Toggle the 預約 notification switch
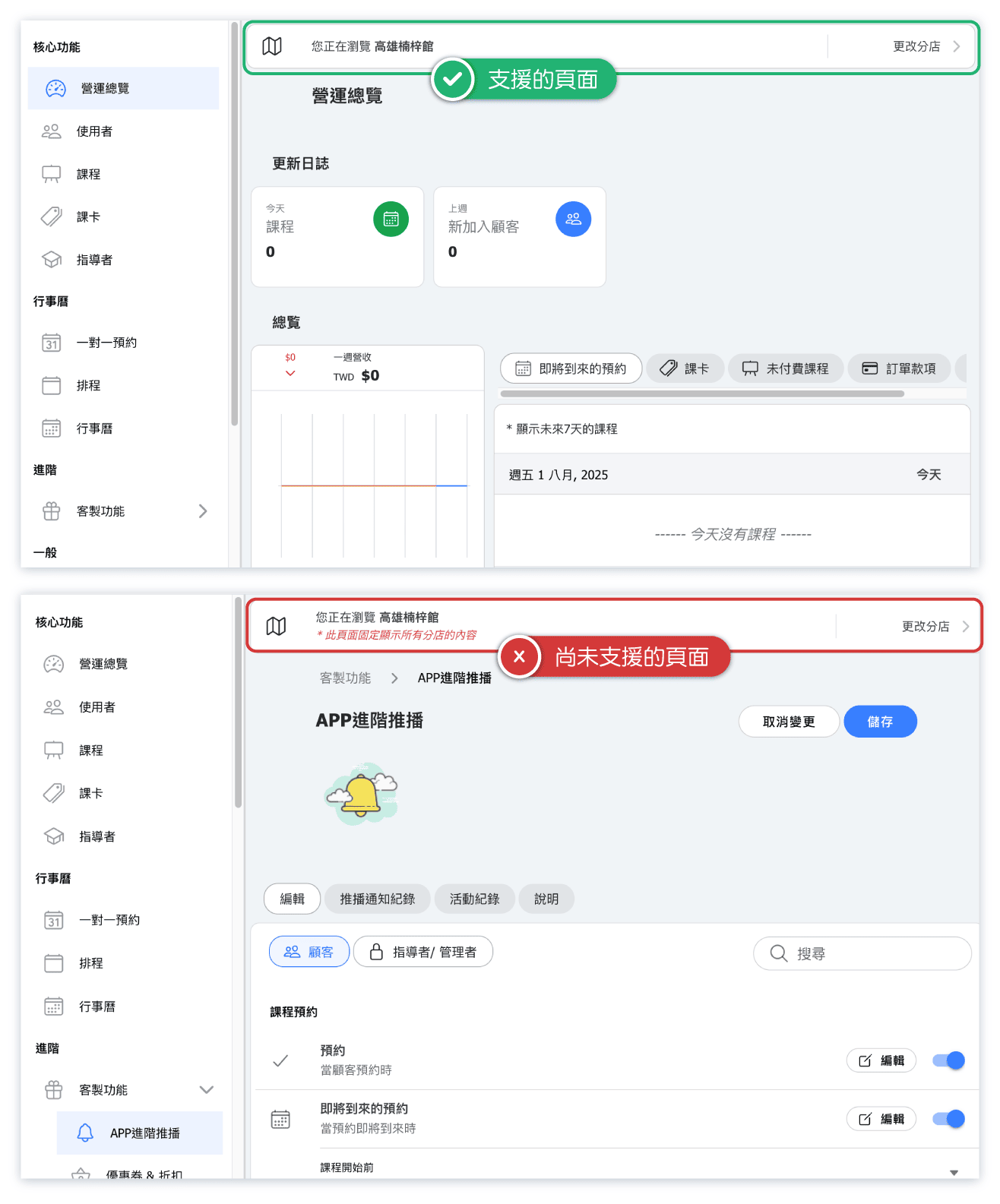Screen dimensions: 1000x1204 click(948, 1060)
